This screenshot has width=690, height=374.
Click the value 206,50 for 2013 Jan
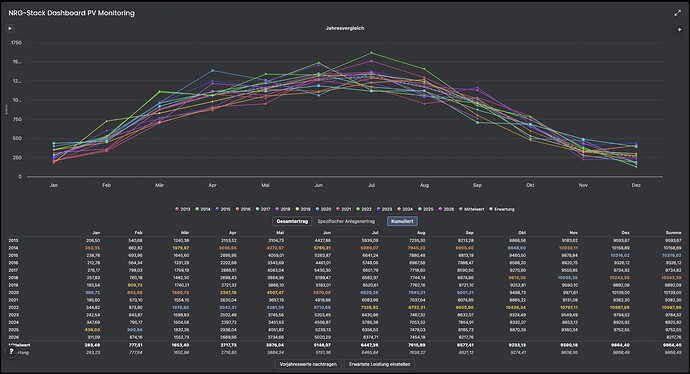click(x=93, y=241)
